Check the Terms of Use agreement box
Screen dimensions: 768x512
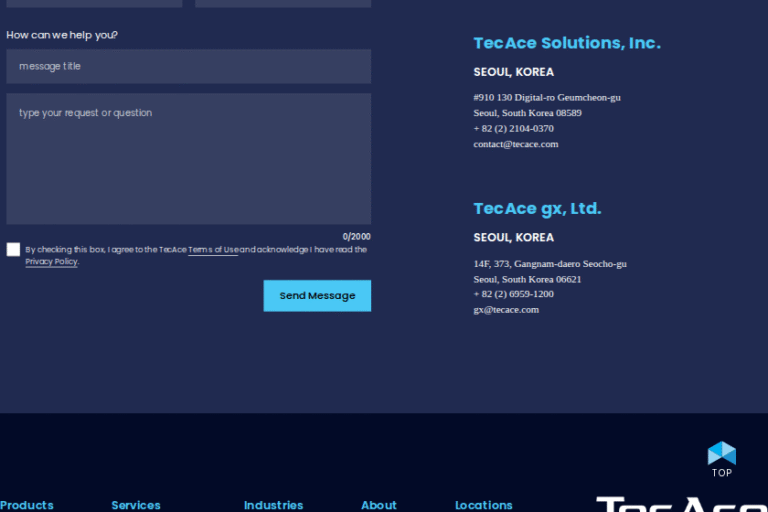pyautogui.click(x=13, y=249)
